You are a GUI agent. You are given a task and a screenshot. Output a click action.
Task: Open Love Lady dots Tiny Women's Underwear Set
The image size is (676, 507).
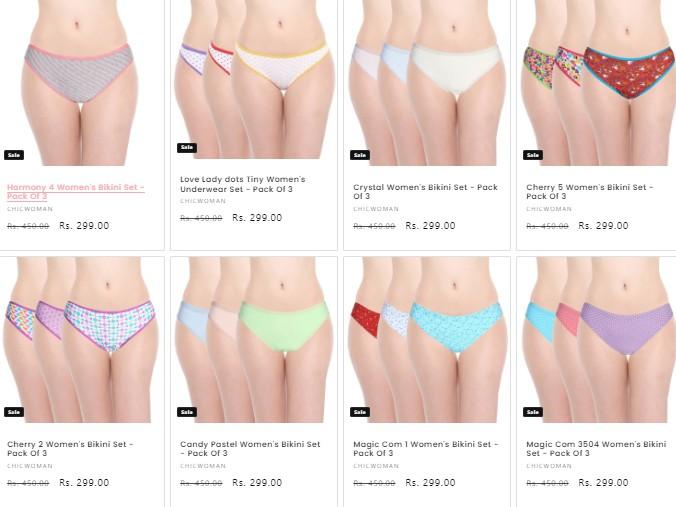tap(243, 184)
